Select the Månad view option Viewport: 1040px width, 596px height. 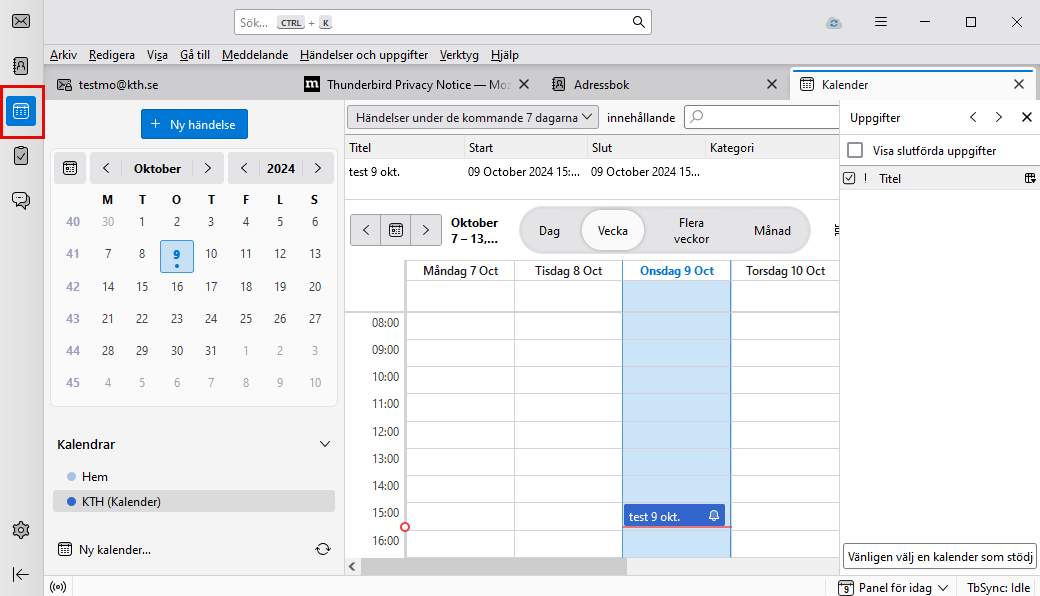coord(771,231)
